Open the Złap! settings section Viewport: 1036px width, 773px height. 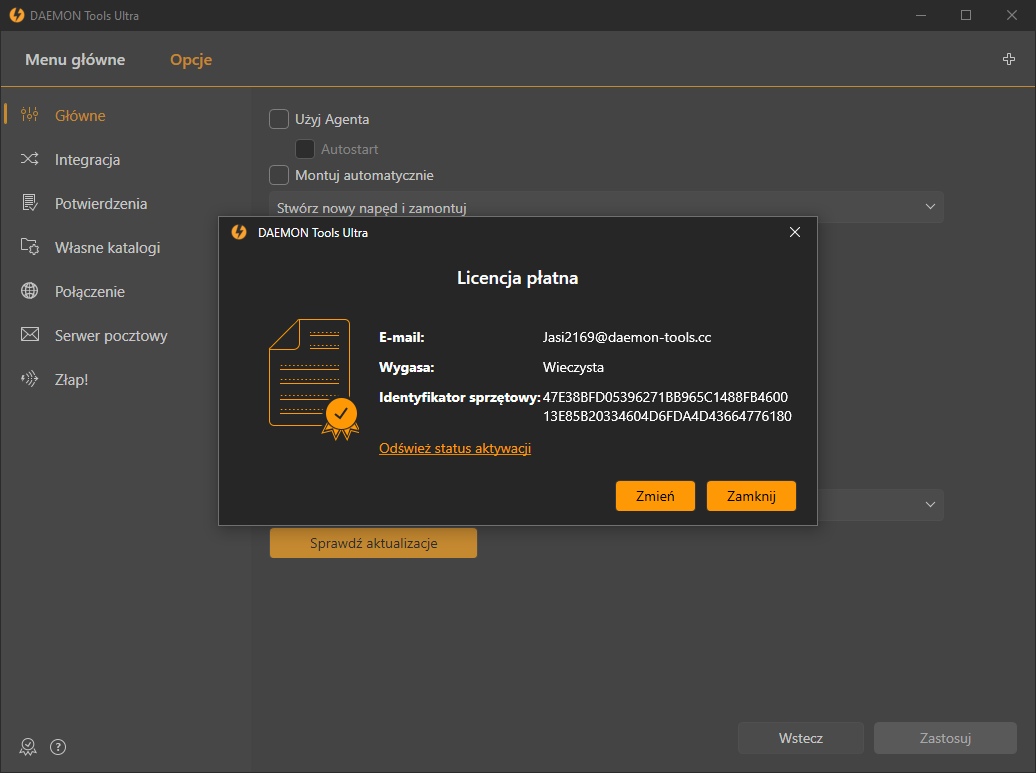tap(71, 380)
